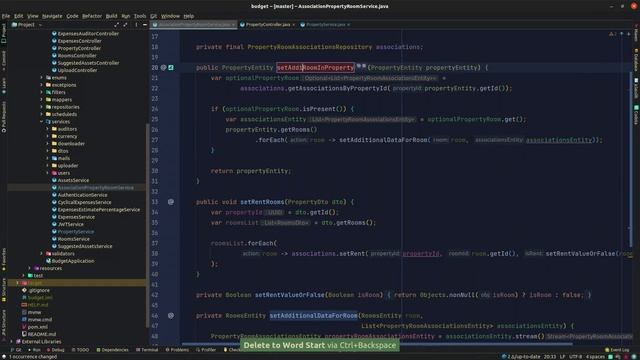
Task: Expand the enums folder
Action: point(41,78)
